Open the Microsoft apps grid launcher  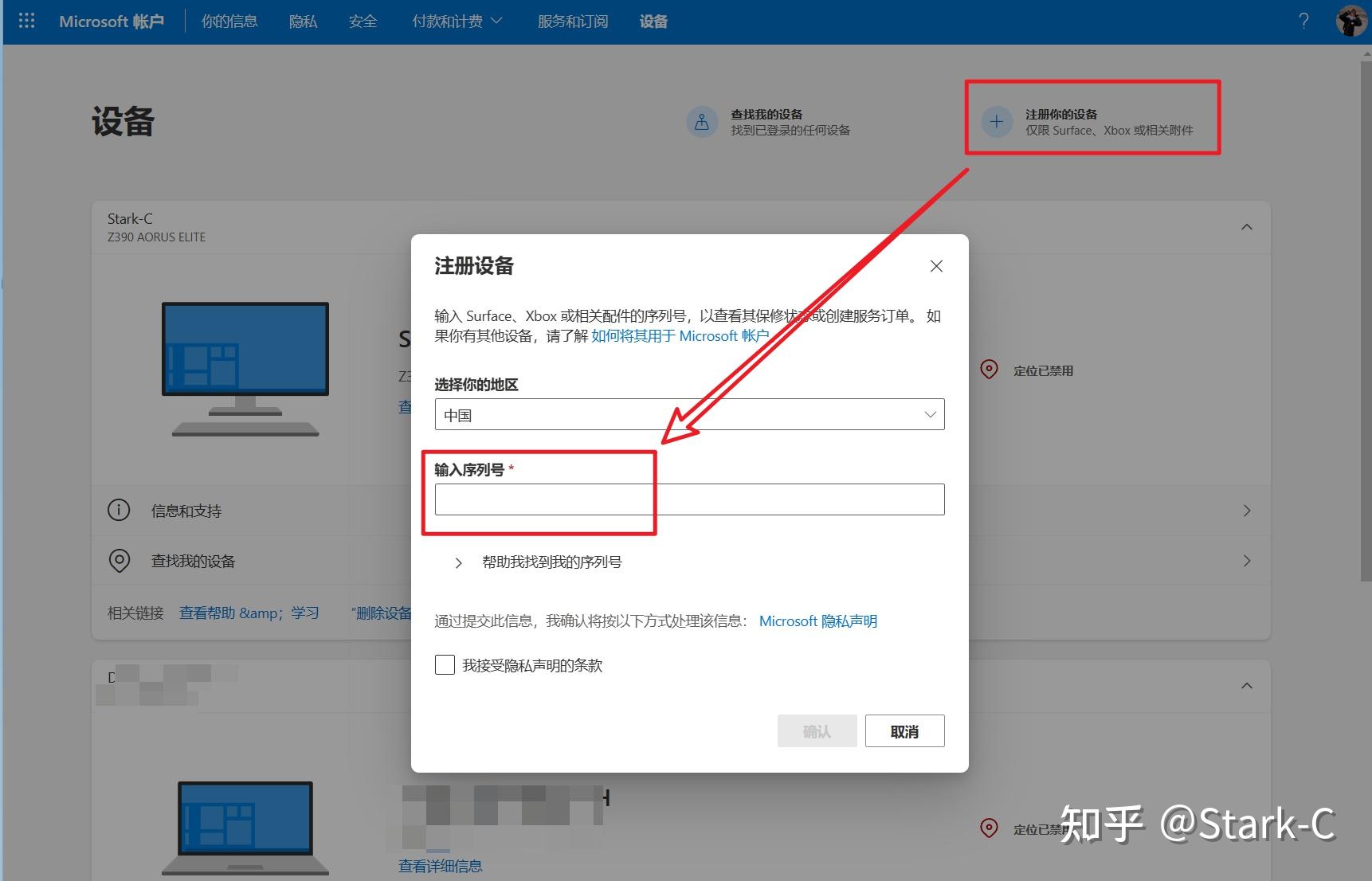point(26,21)
